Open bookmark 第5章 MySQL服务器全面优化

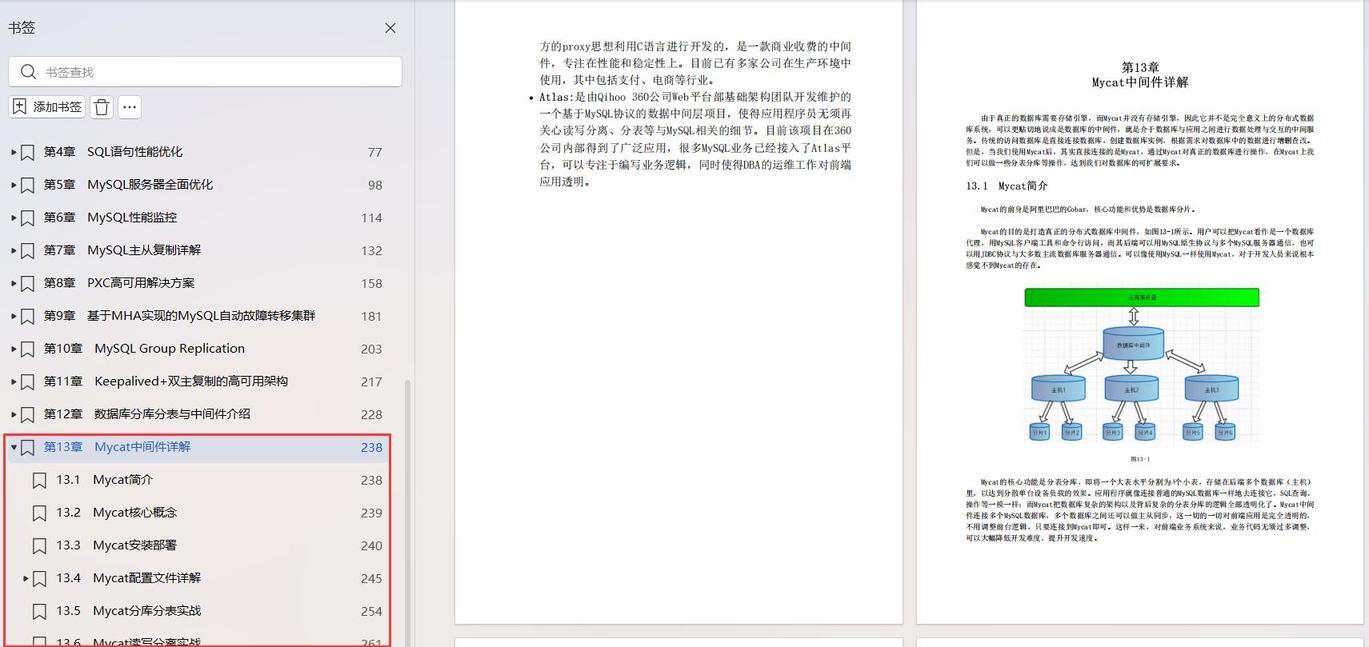[128, 185]
